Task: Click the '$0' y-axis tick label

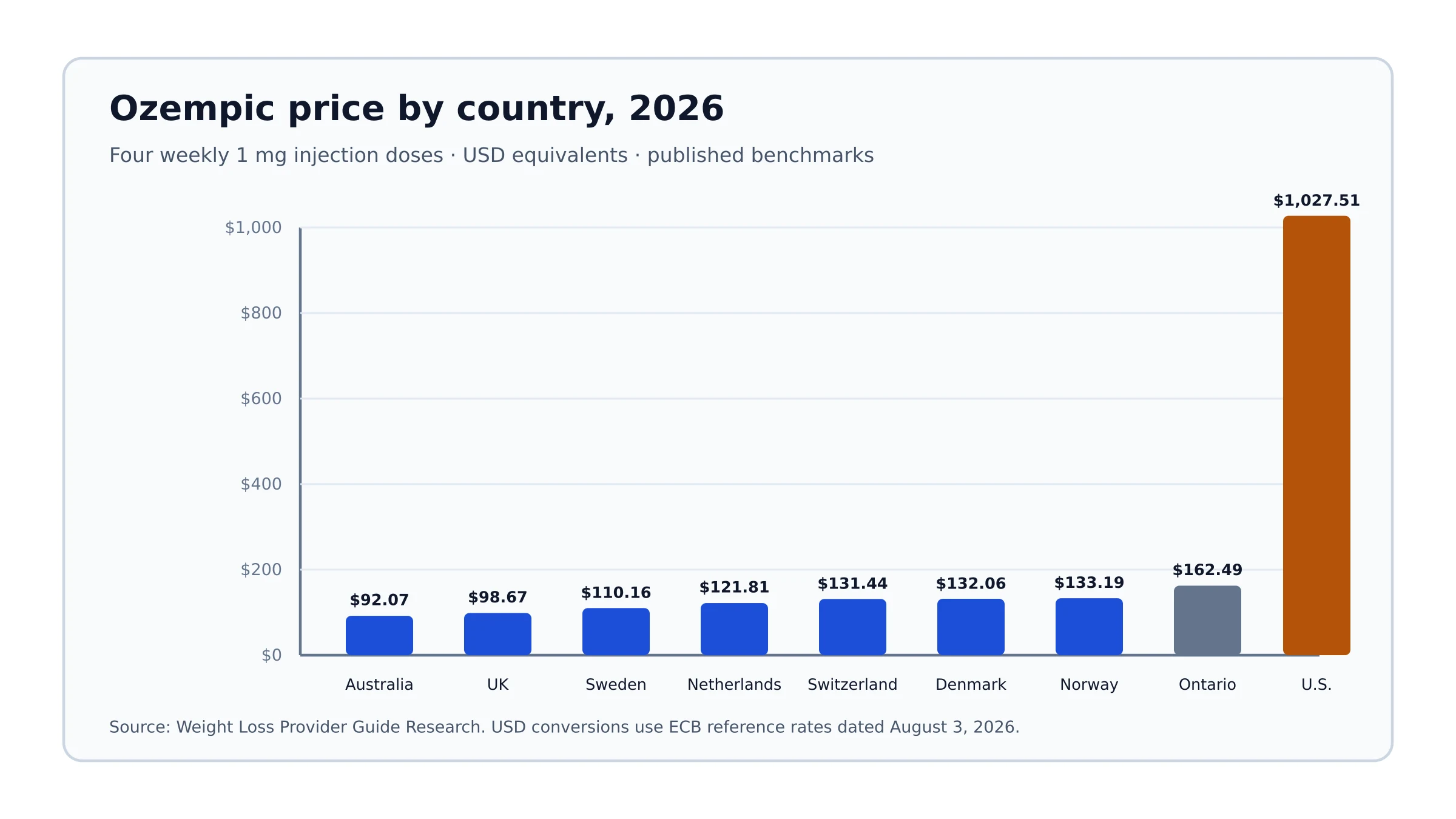Action: [271, 655]
